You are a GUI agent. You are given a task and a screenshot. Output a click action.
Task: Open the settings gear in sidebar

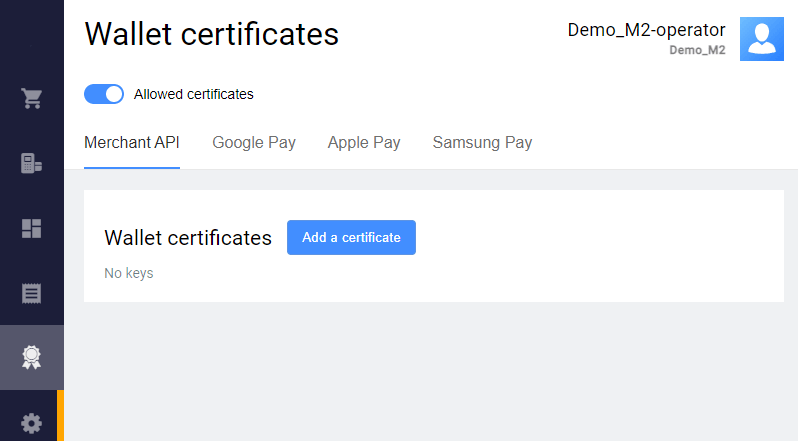coord(31,423)
